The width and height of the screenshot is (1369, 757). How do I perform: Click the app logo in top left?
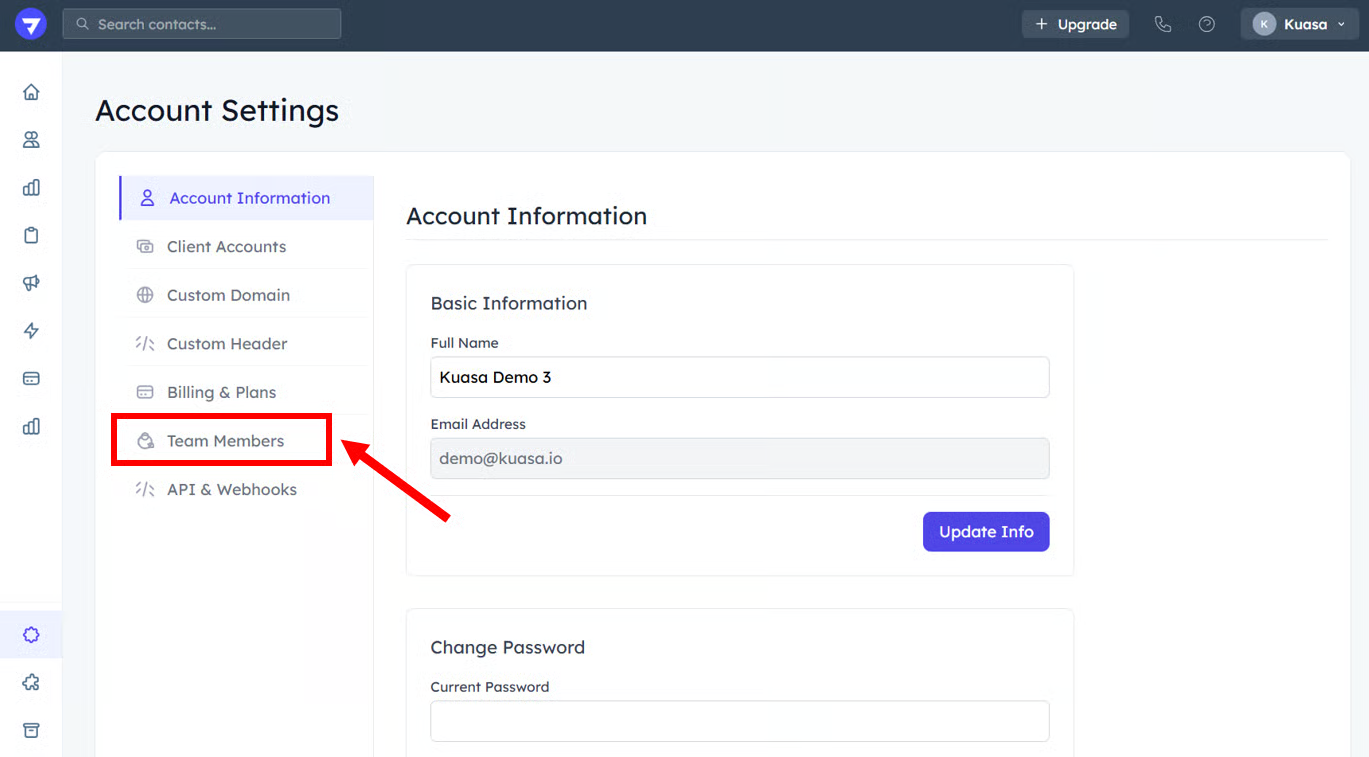click(31, 24)
